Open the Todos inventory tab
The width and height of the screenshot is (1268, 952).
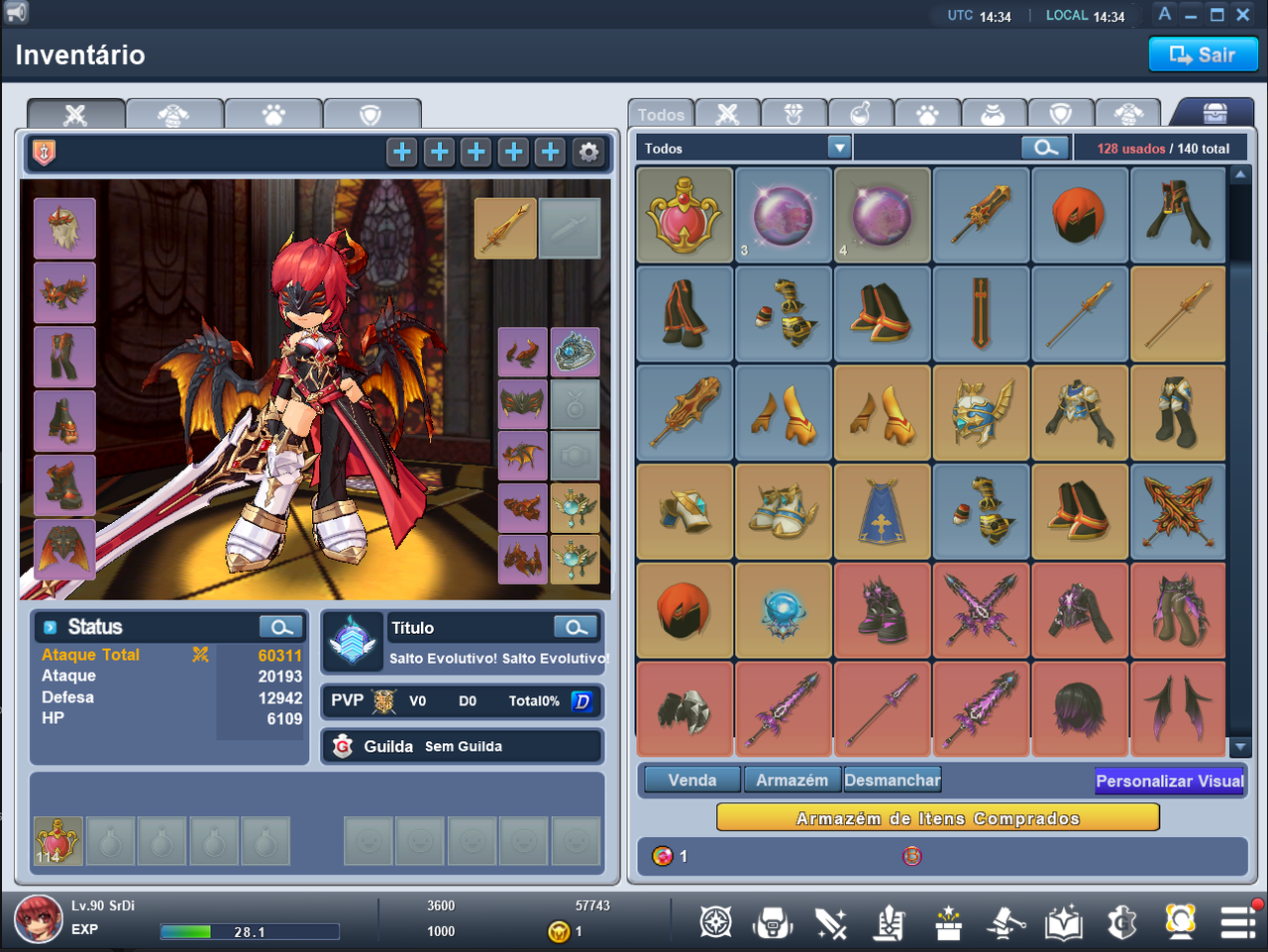click(661, 114)
